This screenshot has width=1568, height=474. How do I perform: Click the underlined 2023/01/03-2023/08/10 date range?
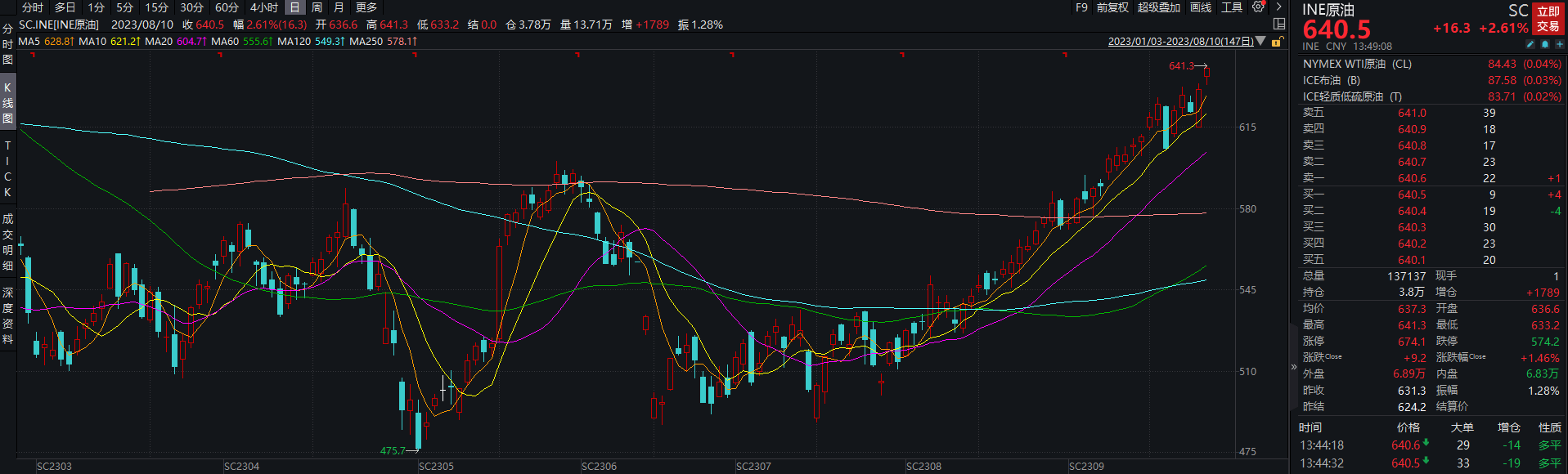click(x=1180, y=42)
